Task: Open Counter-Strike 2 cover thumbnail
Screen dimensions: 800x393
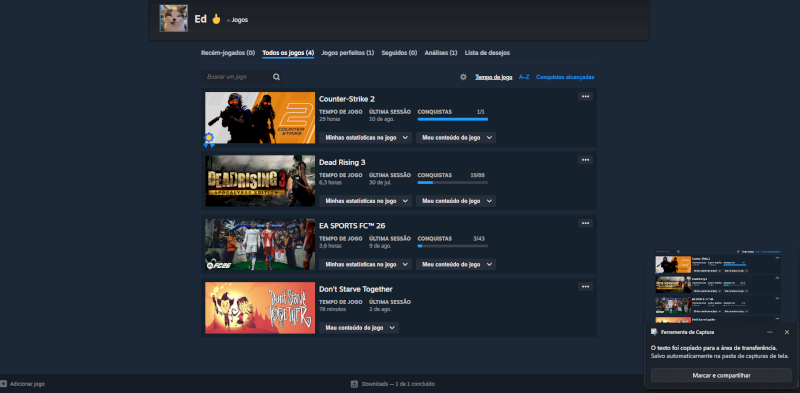Action: click(260, 117)
